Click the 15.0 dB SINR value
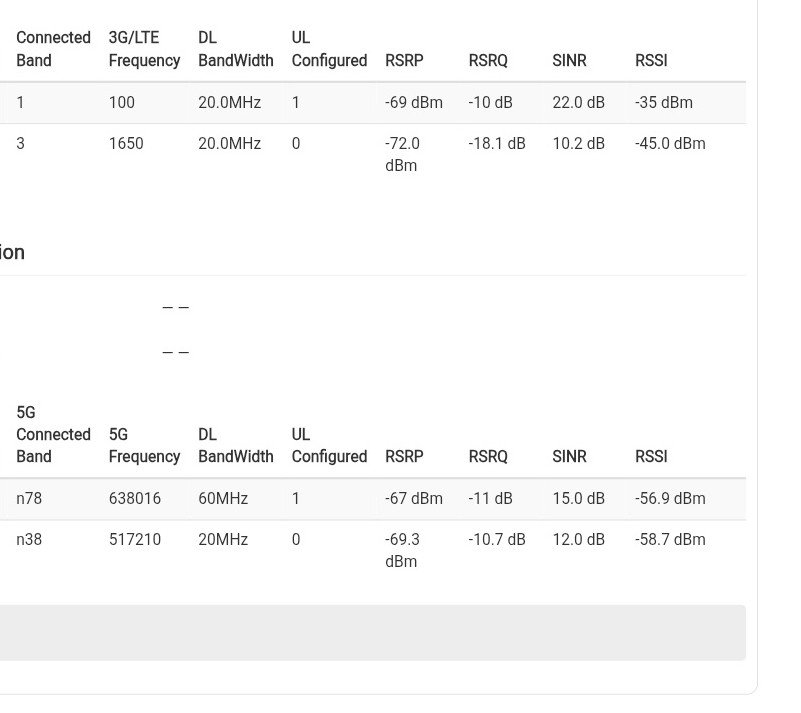The image size is (801, 713). click(x=578, y=498)
